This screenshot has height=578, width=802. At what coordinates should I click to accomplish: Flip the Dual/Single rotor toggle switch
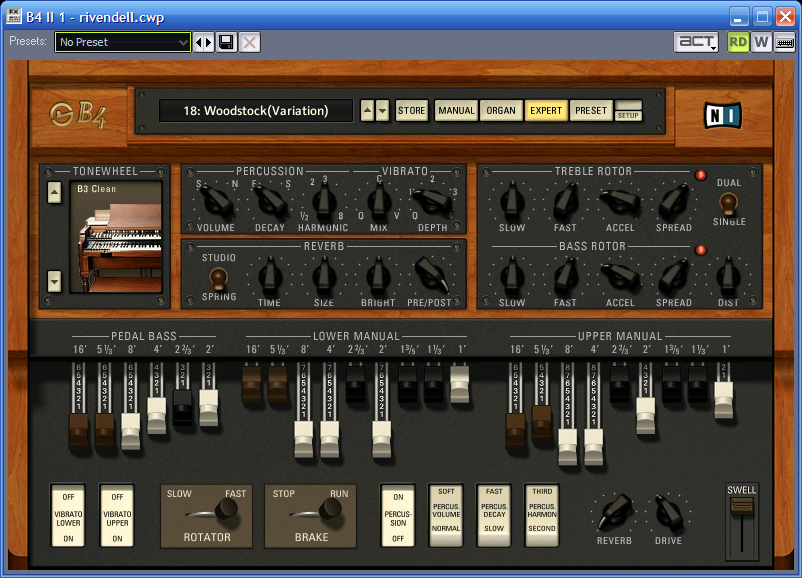pyautogui.click(x=728, y=203)
